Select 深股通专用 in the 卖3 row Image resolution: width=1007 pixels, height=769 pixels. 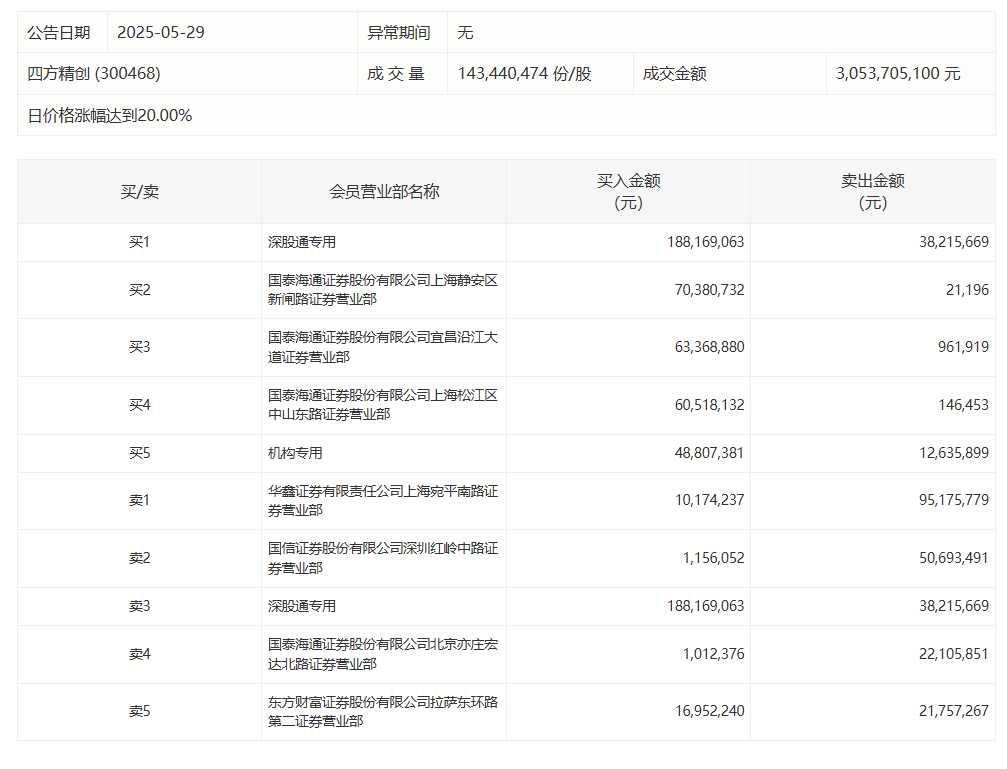coord(302,606)
